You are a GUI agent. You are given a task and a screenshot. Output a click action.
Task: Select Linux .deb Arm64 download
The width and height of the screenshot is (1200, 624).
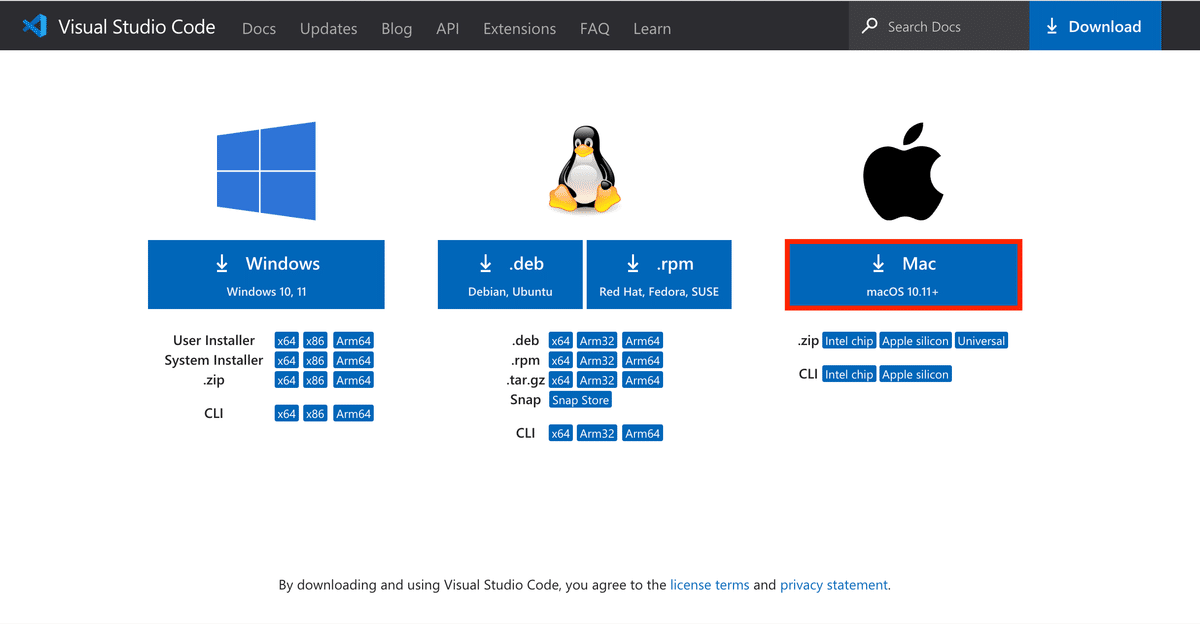tap(642, 341)
